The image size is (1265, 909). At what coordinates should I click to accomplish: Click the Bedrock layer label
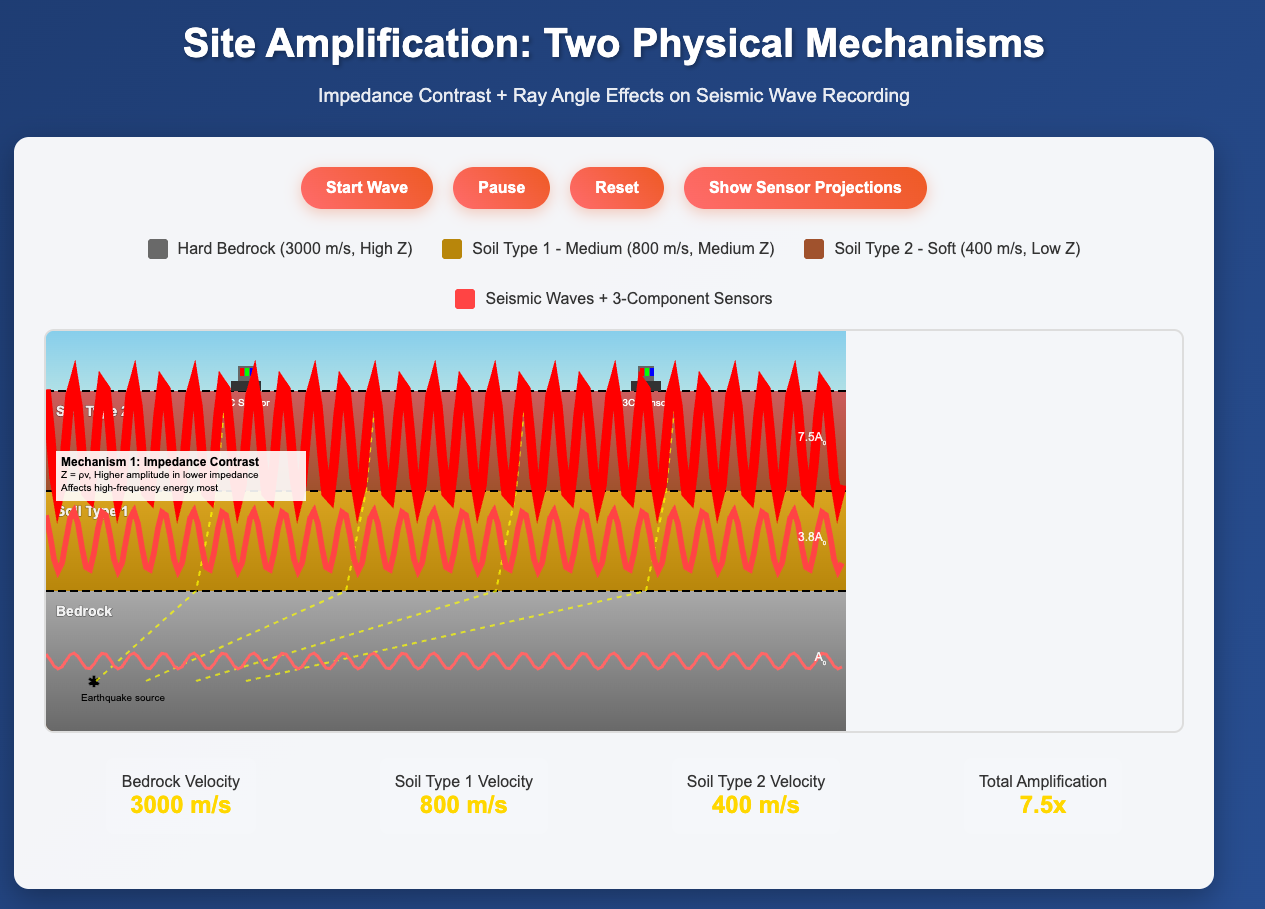coord(84,611)
